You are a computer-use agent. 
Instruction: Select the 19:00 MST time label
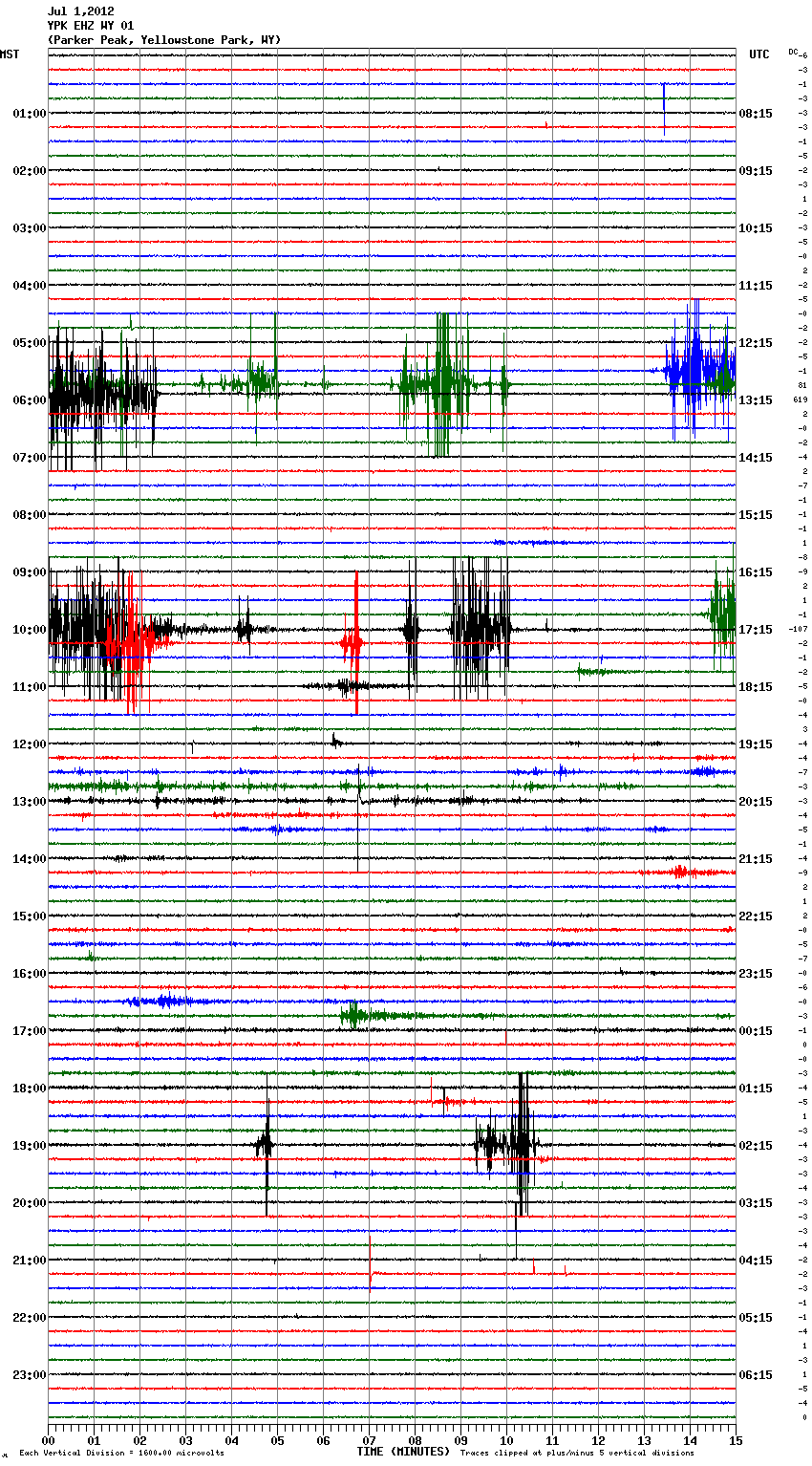coord(29,1146)
